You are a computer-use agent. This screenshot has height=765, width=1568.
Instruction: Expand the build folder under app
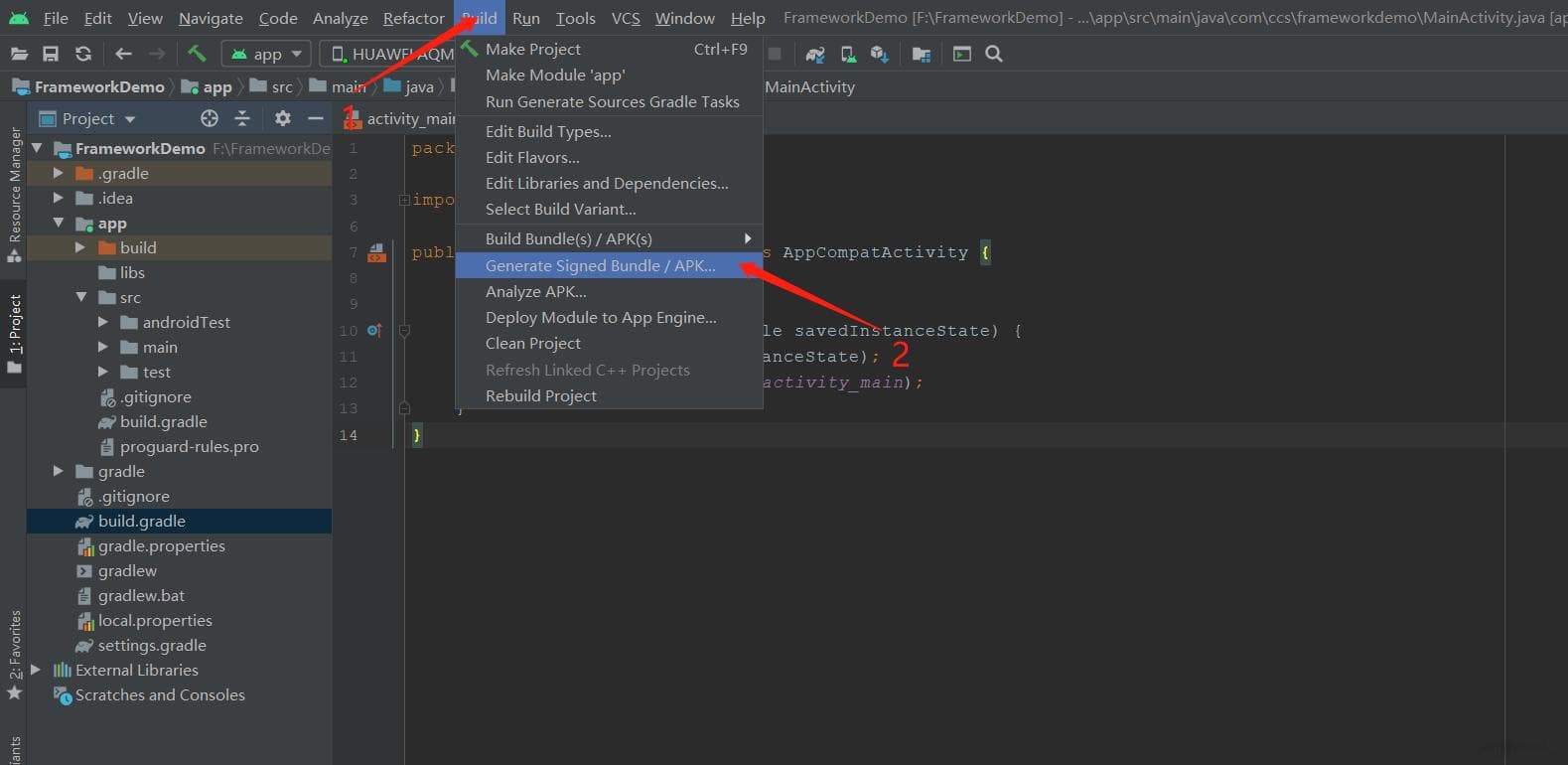80,247
